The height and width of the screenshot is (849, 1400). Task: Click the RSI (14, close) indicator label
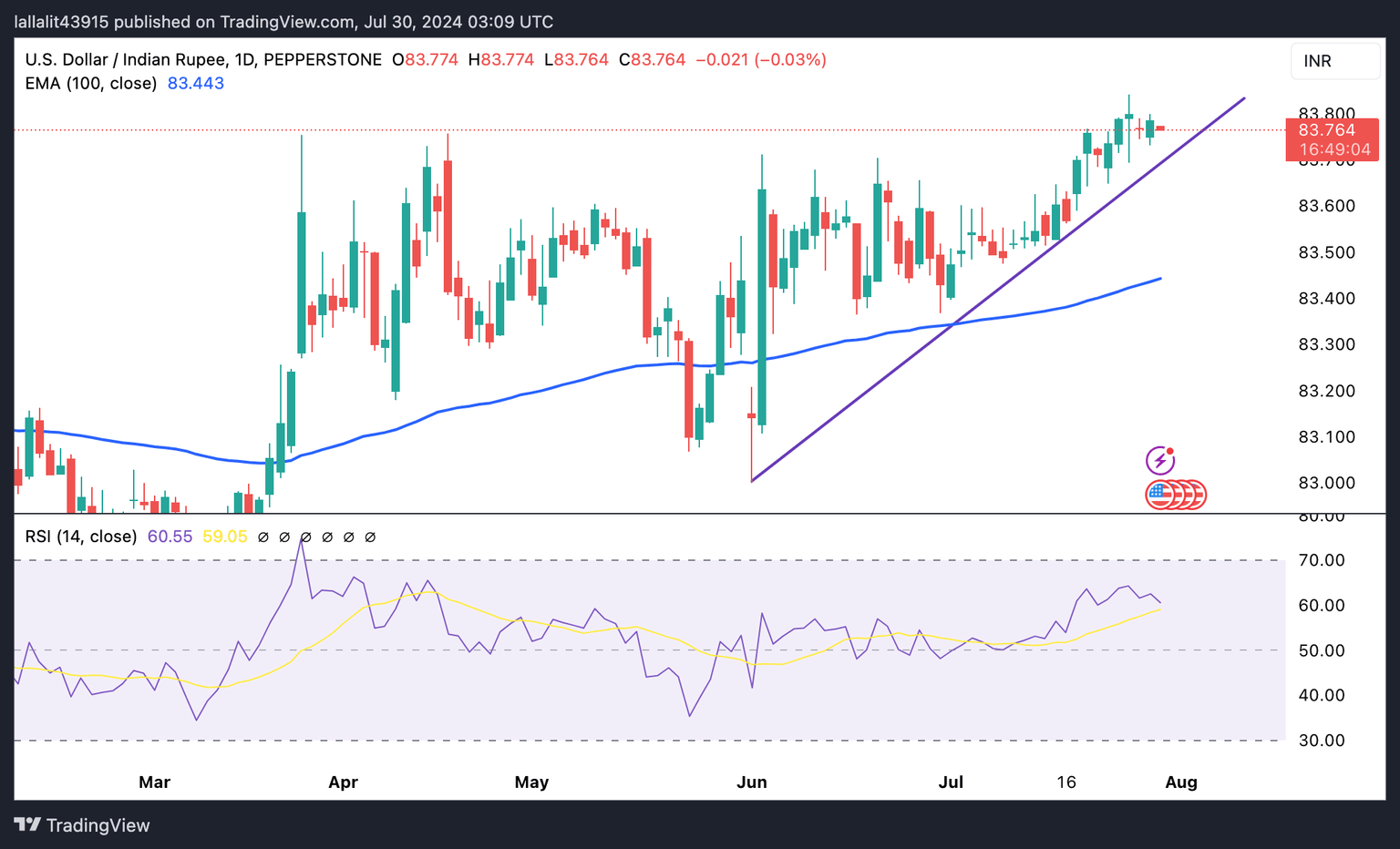tap(80, 537)
